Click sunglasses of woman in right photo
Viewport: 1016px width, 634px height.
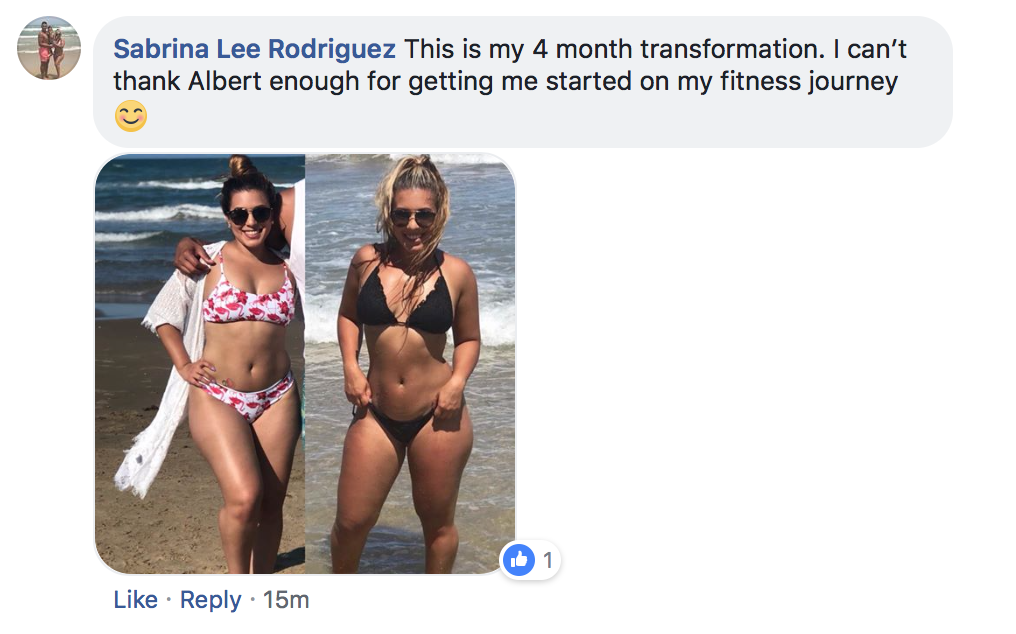tap(413, 217)
